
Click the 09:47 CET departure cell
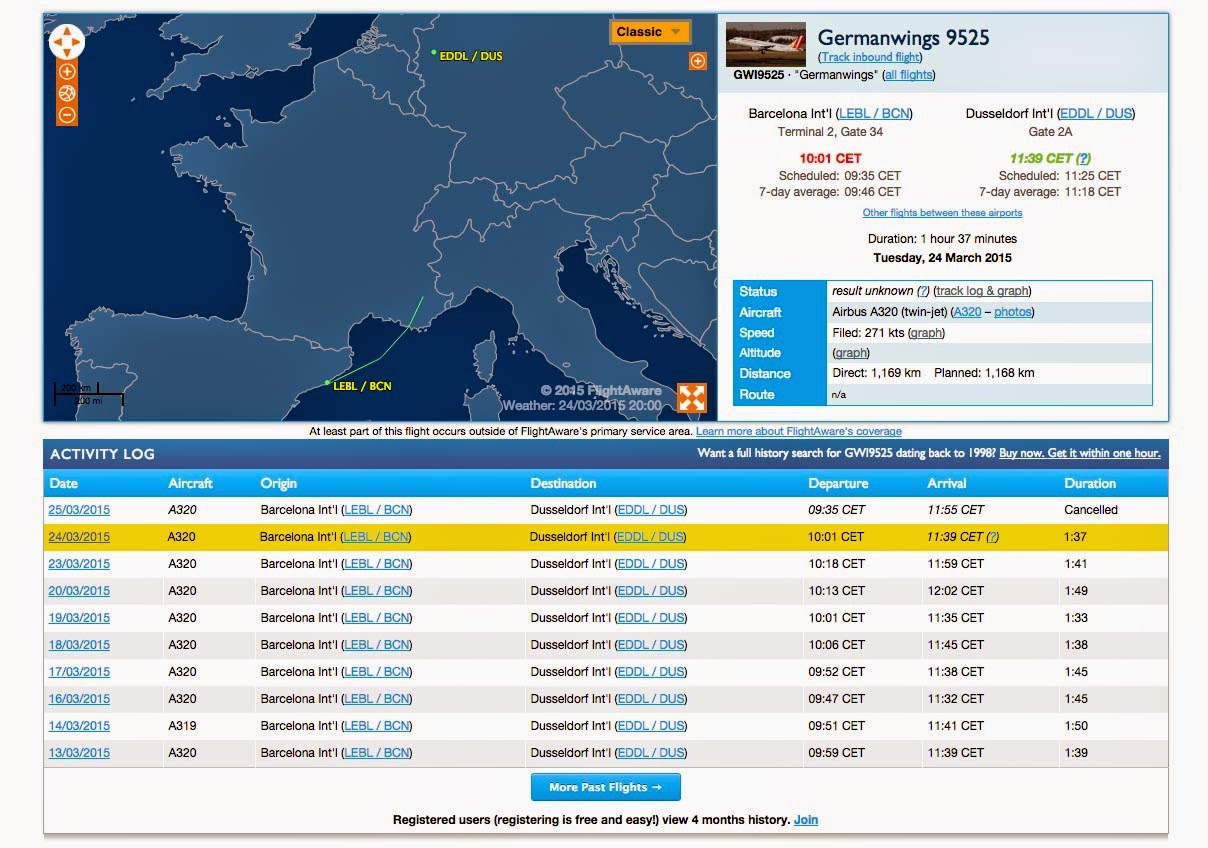(836, 699)
